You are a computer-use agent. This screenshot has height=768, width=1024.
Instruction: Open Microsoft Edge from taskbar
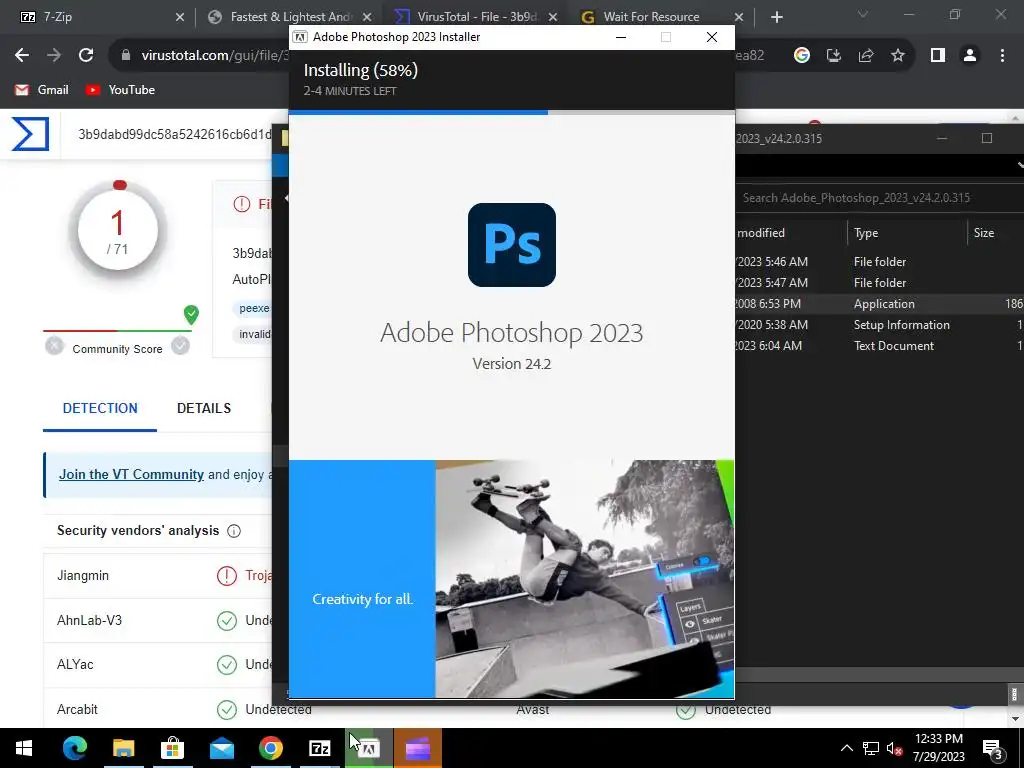pyautogui.click(x=74, y=748)
